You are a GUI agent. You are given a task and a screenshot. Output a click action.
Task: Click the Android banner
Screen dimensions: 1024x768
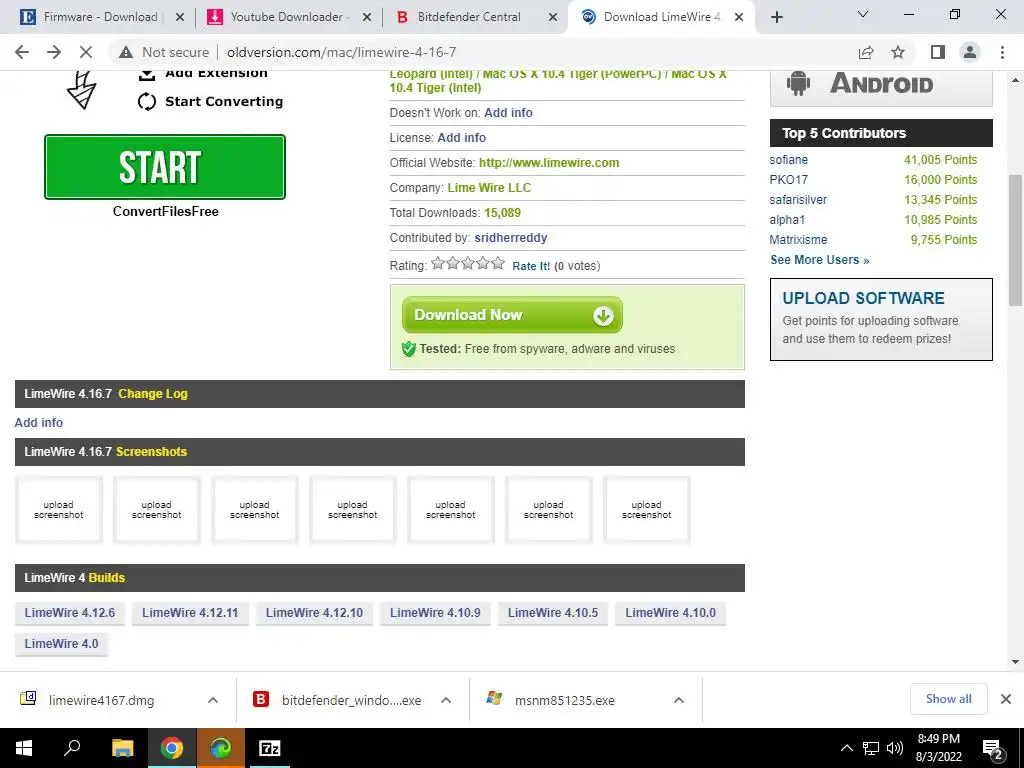coord(881,87)
